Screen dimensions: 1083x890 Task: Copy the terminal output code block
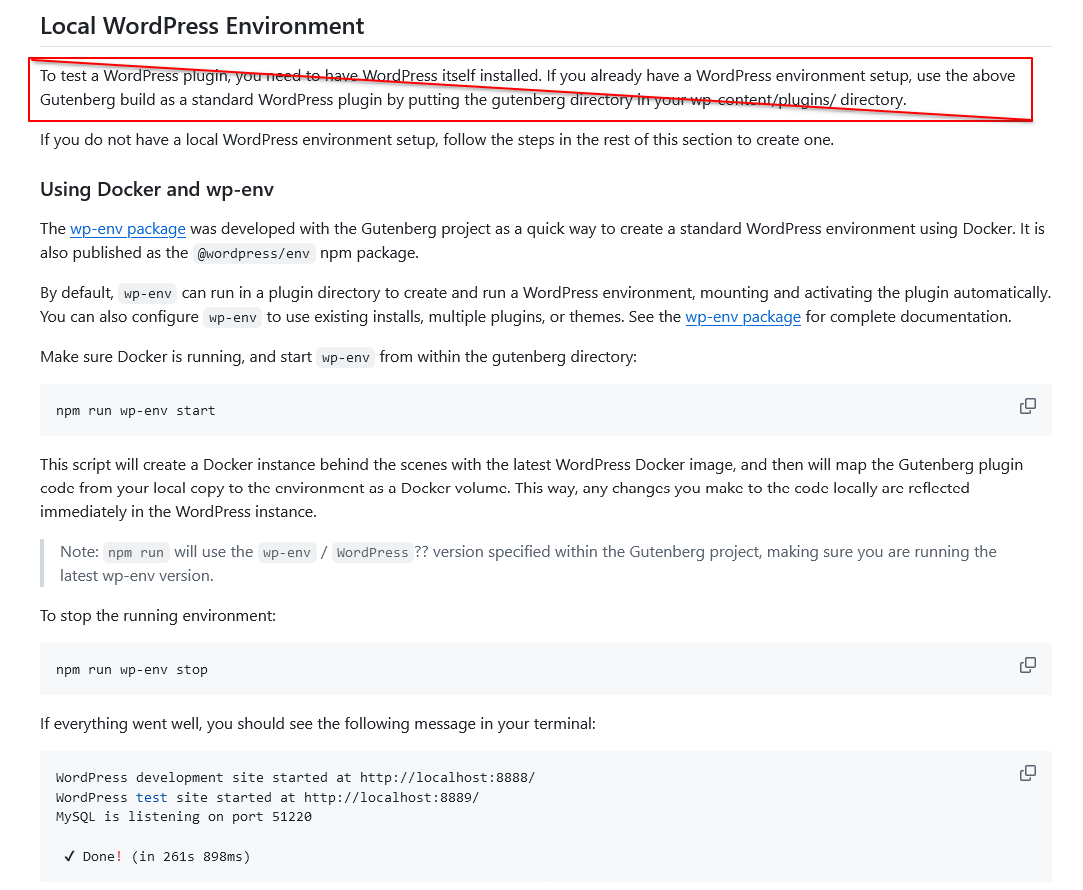click(x=1028, y=773)
